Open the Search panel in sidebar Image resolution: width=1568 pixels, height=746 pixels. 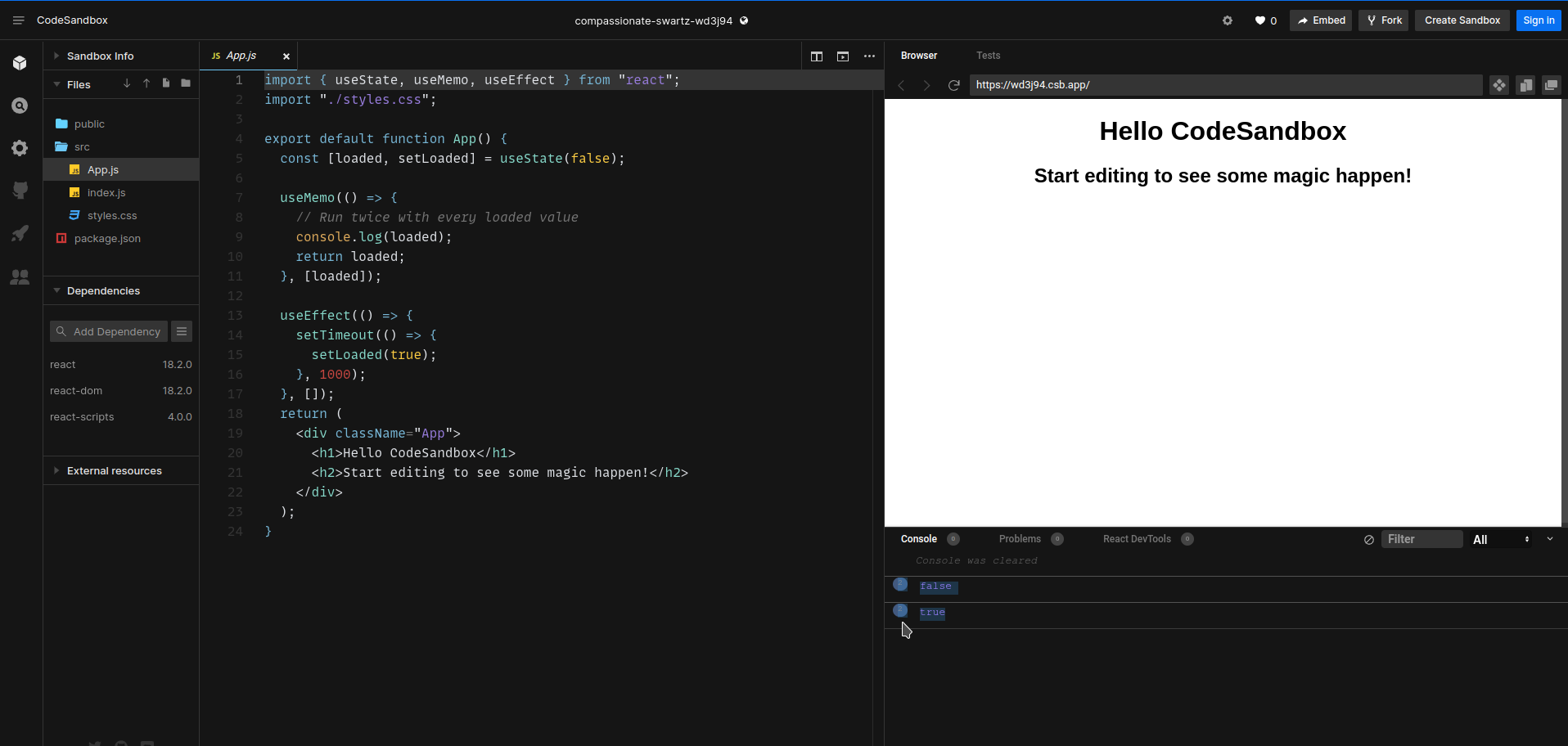(x=20, y=106)
